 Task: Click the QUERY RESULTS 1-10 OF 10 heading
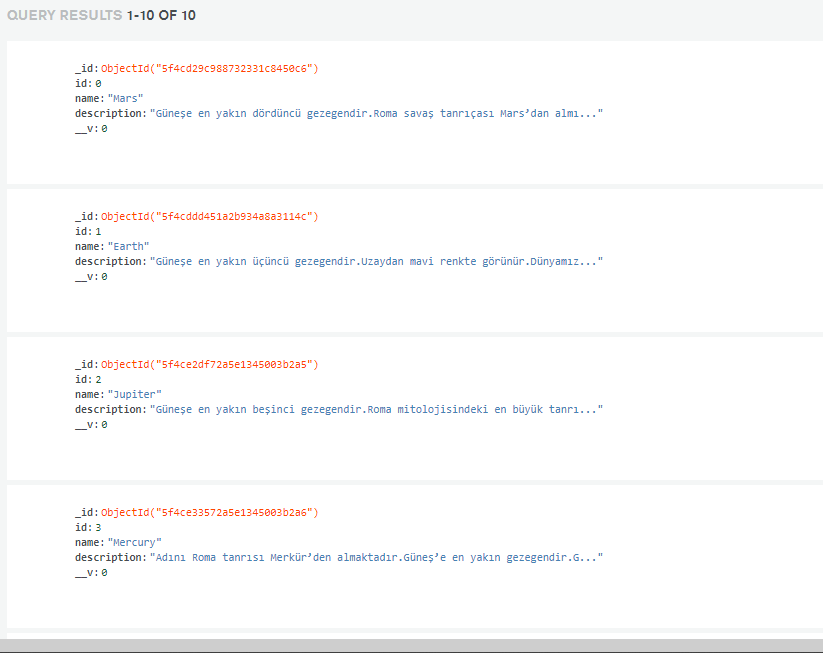[x=101, y=15]
